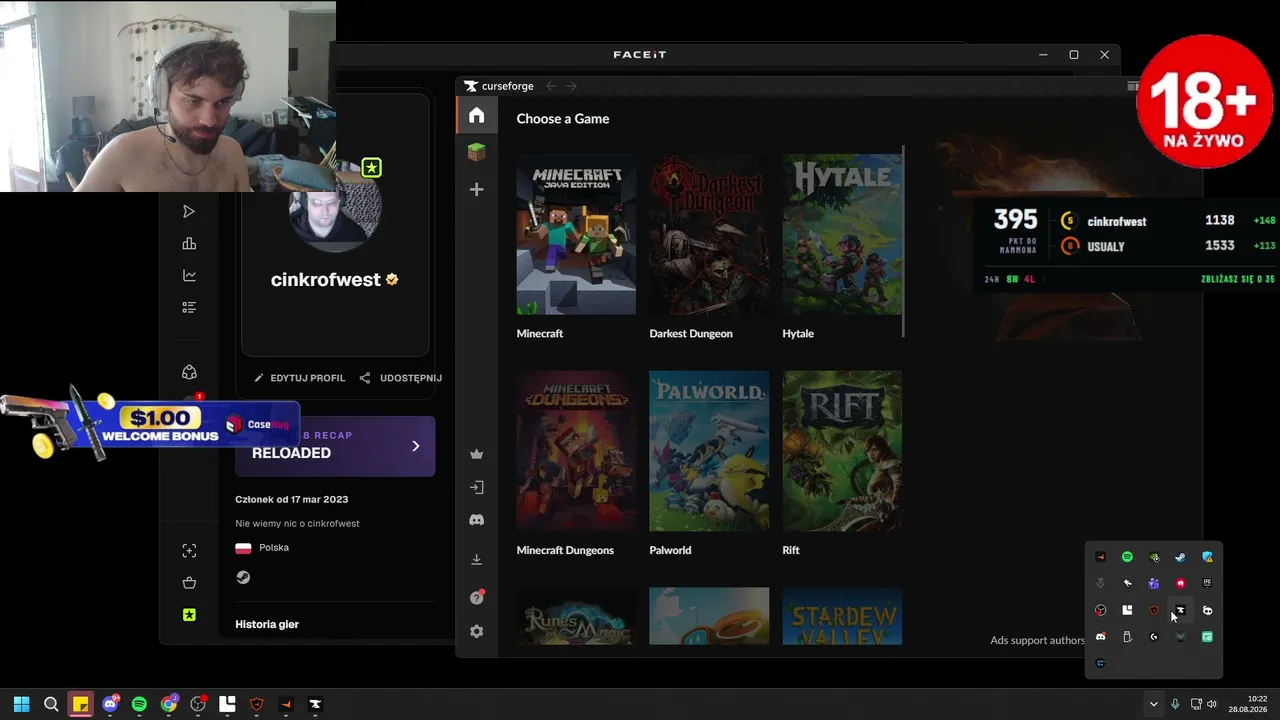Screen dimensions: 1280x720
Task: Click the Discord icon in the tray popup
Action: 1100,637
